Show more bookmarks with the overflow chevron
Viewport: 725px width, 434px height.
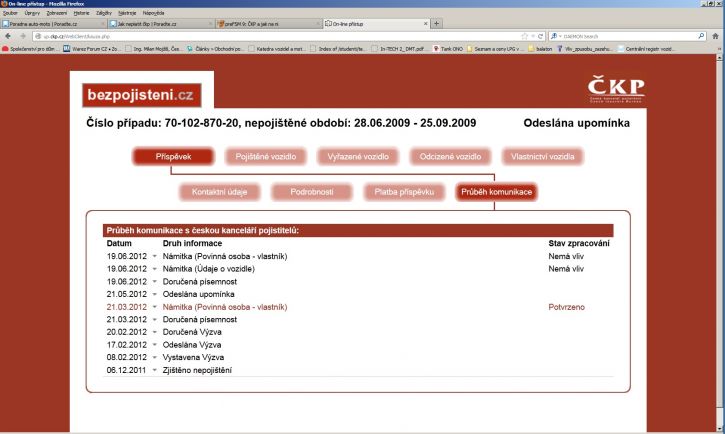(719, 49)
